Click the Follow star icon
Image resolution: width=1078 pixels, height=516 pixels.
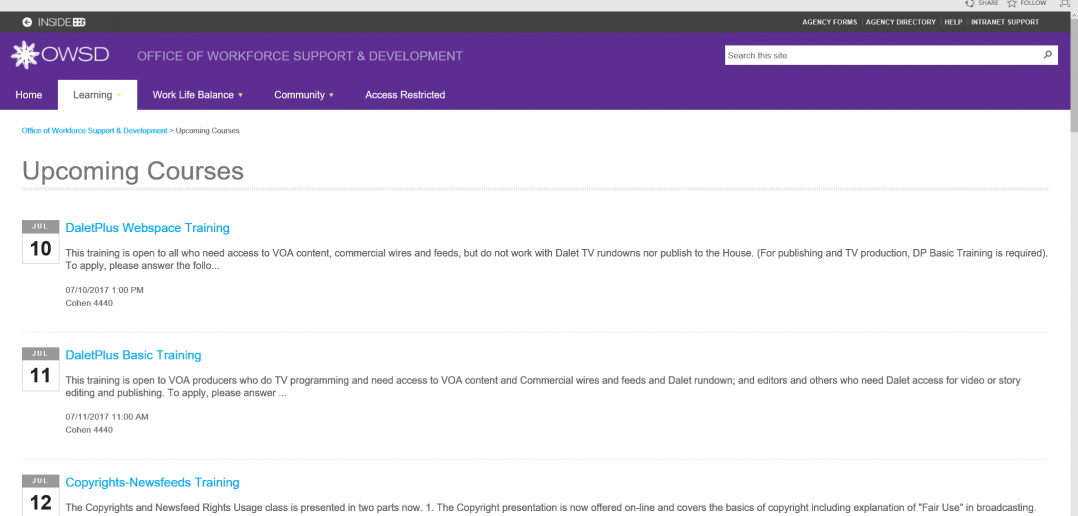(x=1011, y=3)
